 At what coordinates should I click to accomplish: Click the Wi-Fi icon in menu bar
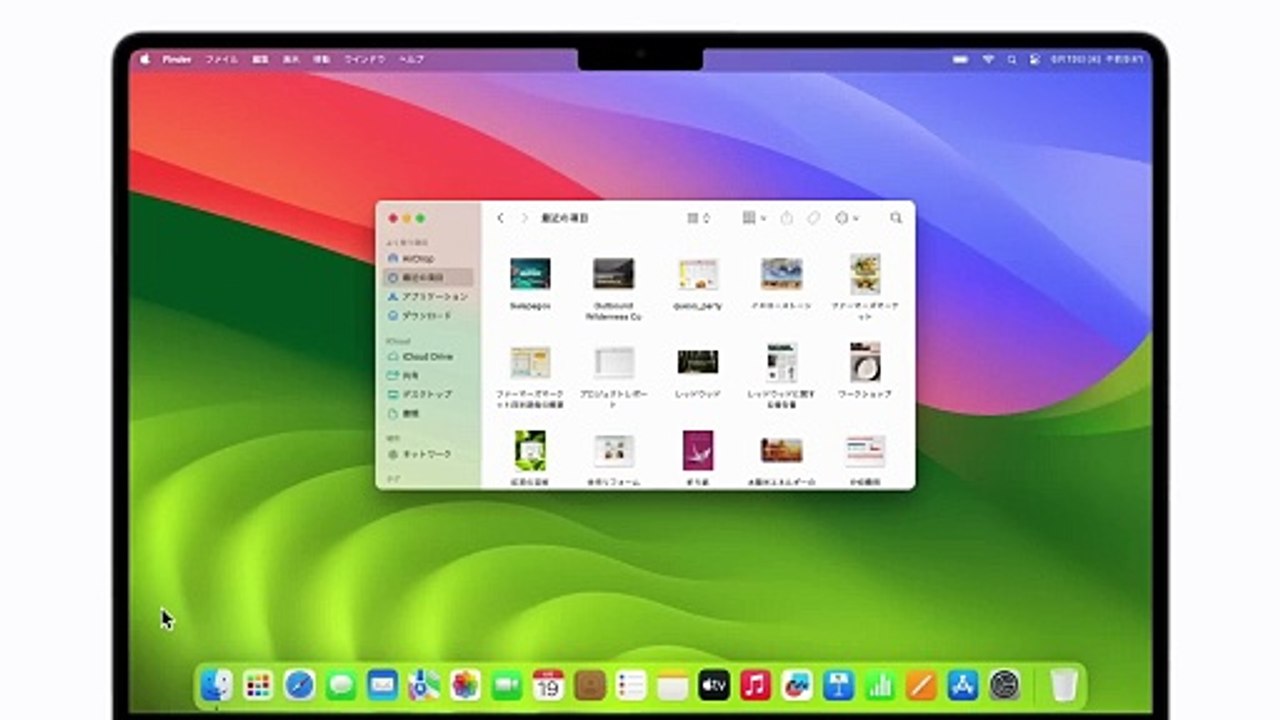[x=988, y=59]
